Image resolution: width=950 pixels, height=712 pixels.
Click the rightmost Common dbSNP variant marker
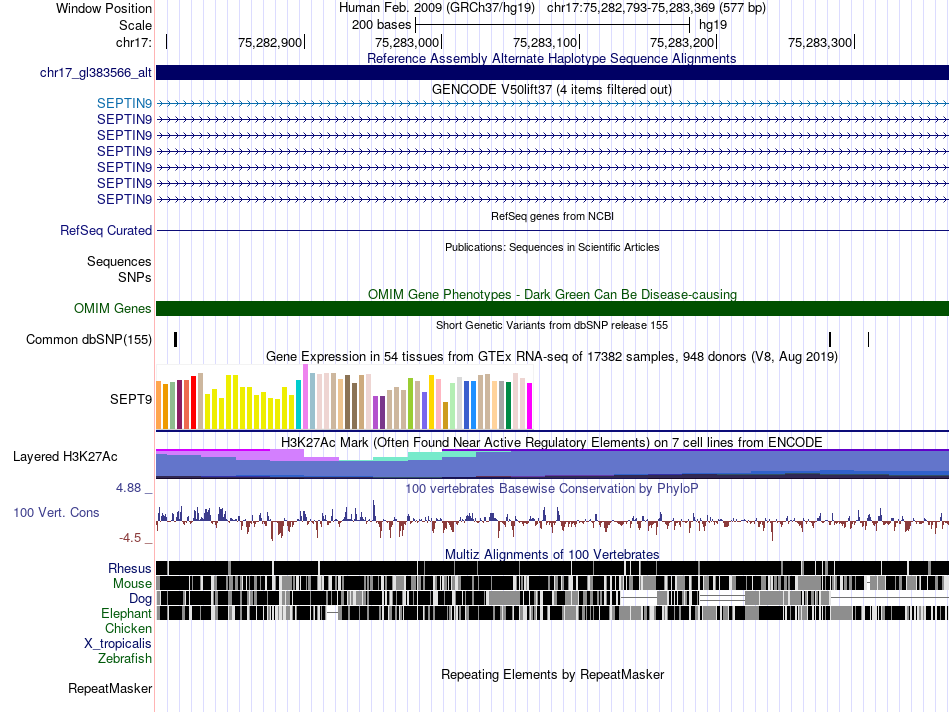pyautogui.click(x=868, y=339)
